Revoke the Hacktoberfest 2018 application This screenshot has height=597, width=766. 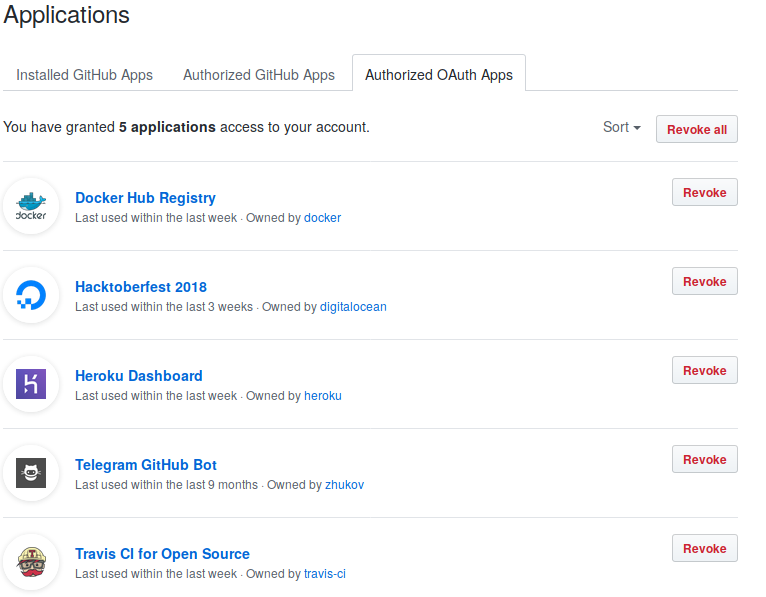[704, 281]
